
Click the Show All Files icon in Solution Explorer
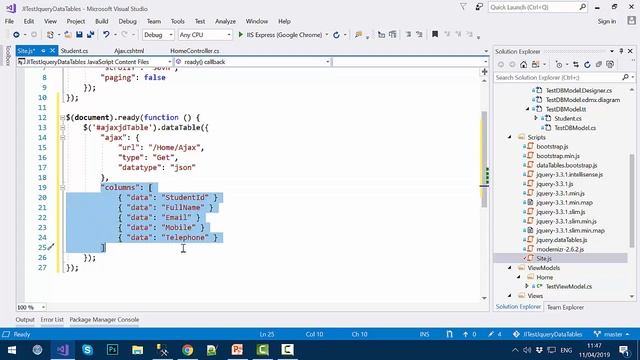610,64
